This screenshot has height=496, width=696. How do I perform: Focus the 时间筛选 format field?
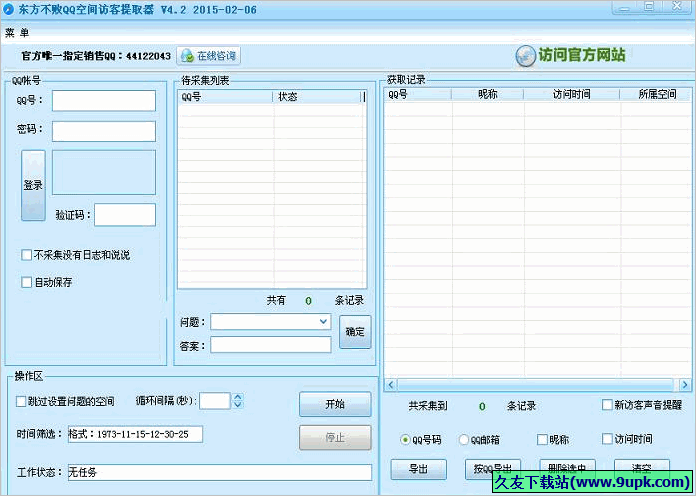click(x=135, y=434)
